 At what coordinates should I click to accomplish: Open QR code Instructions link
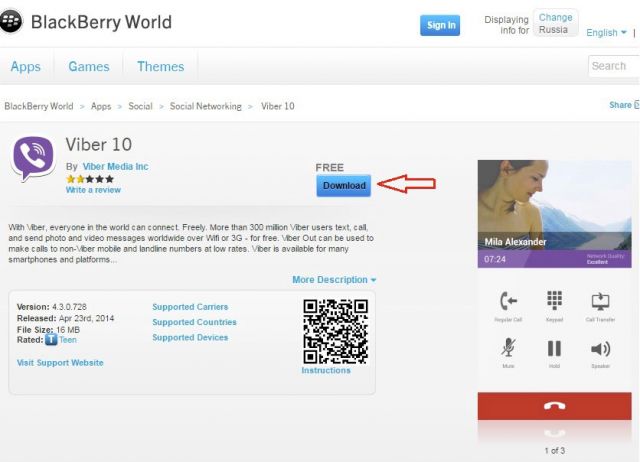point(326,370)
